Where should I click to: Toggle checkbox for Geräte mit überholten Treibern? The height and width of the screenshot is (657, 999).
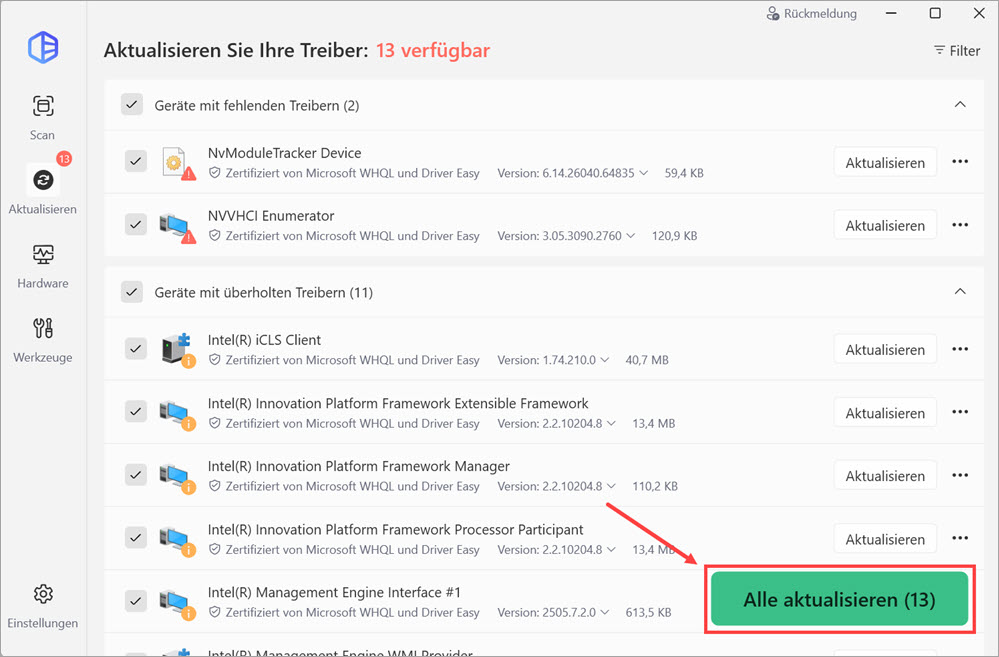(x=132, y=292)
